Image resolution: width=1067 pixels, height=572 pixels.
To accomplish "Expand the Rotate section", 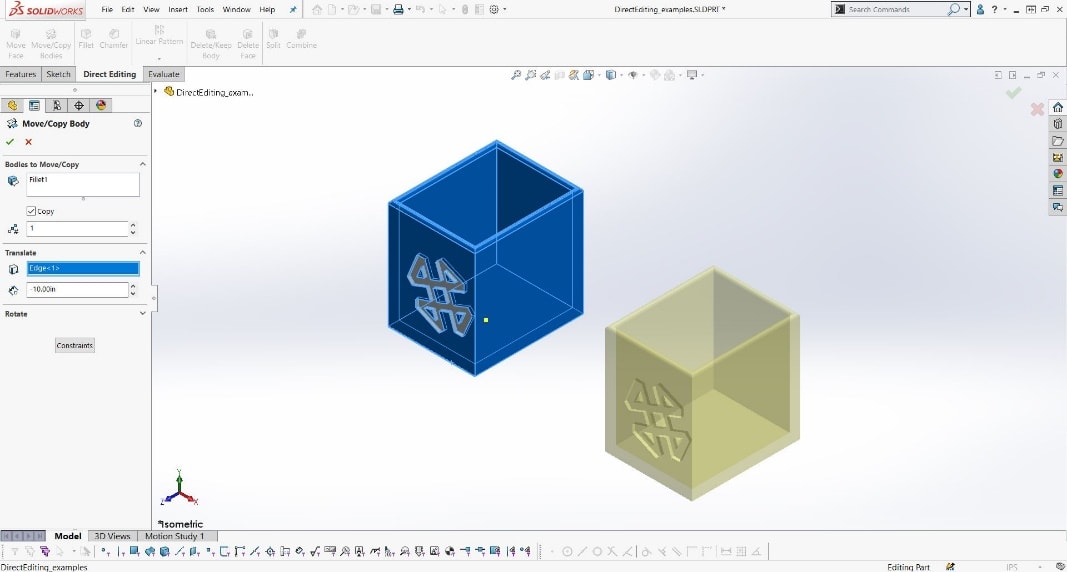I will (142, 314).
